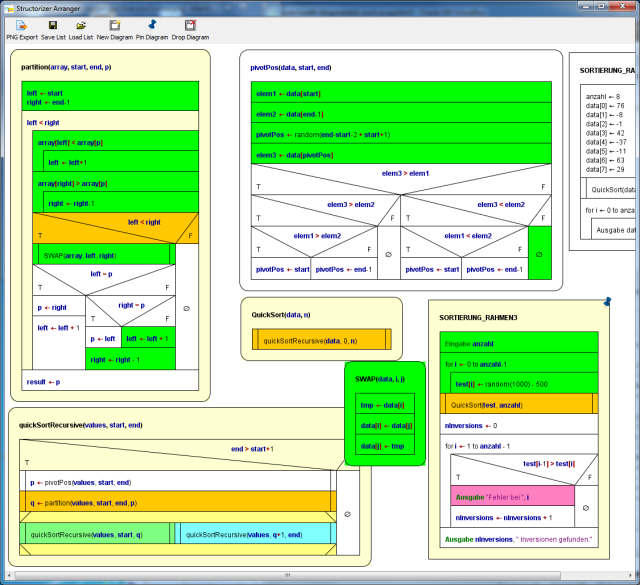Click the 'elem3 > elem1' condition

pos(401,179)
